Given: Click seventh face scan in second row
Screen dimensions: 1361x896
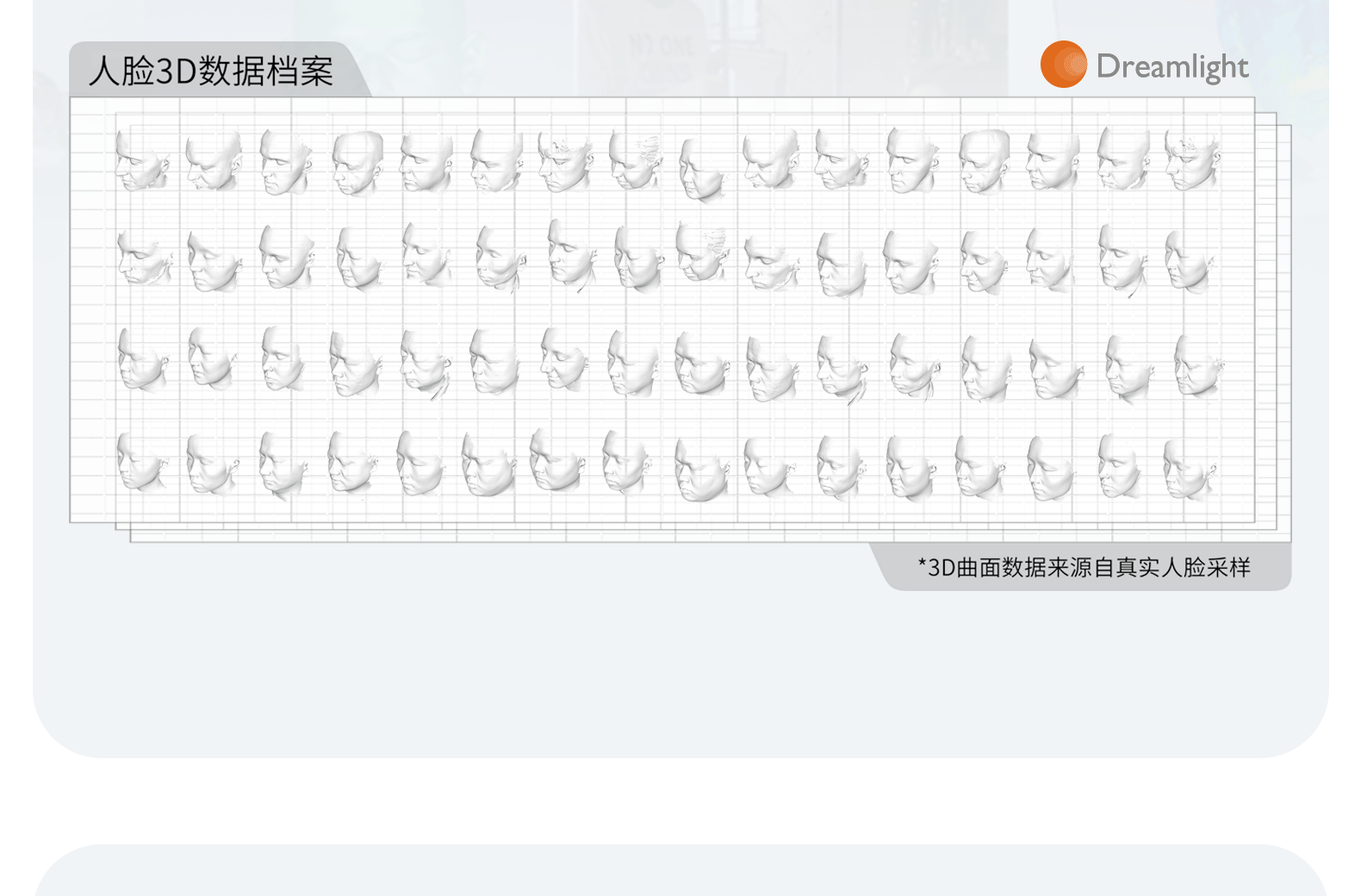Looking at the screenshot, I should pyautogui.click(x=572, y=254).
